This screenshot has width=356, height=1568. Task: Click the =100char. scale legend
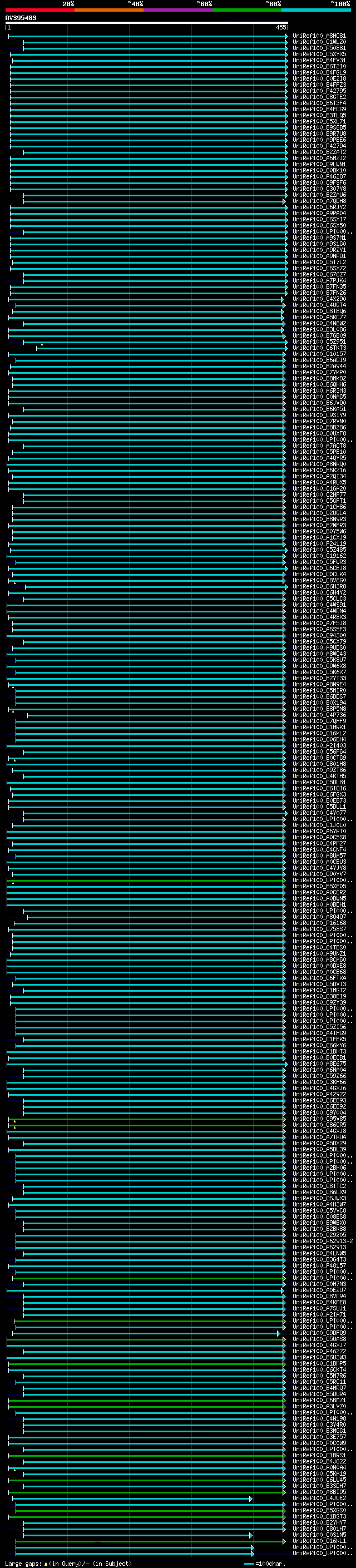265,1564
